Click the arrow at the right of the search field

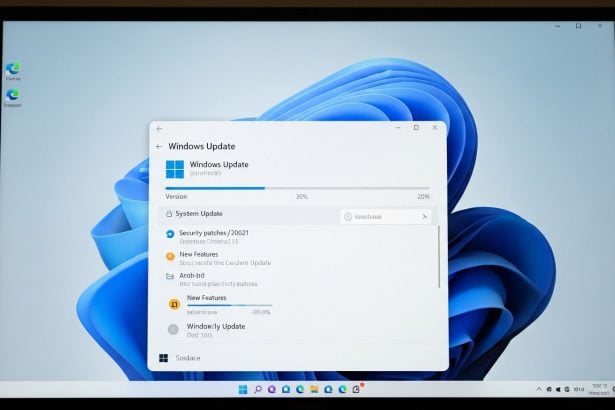[x=424, y=217]
